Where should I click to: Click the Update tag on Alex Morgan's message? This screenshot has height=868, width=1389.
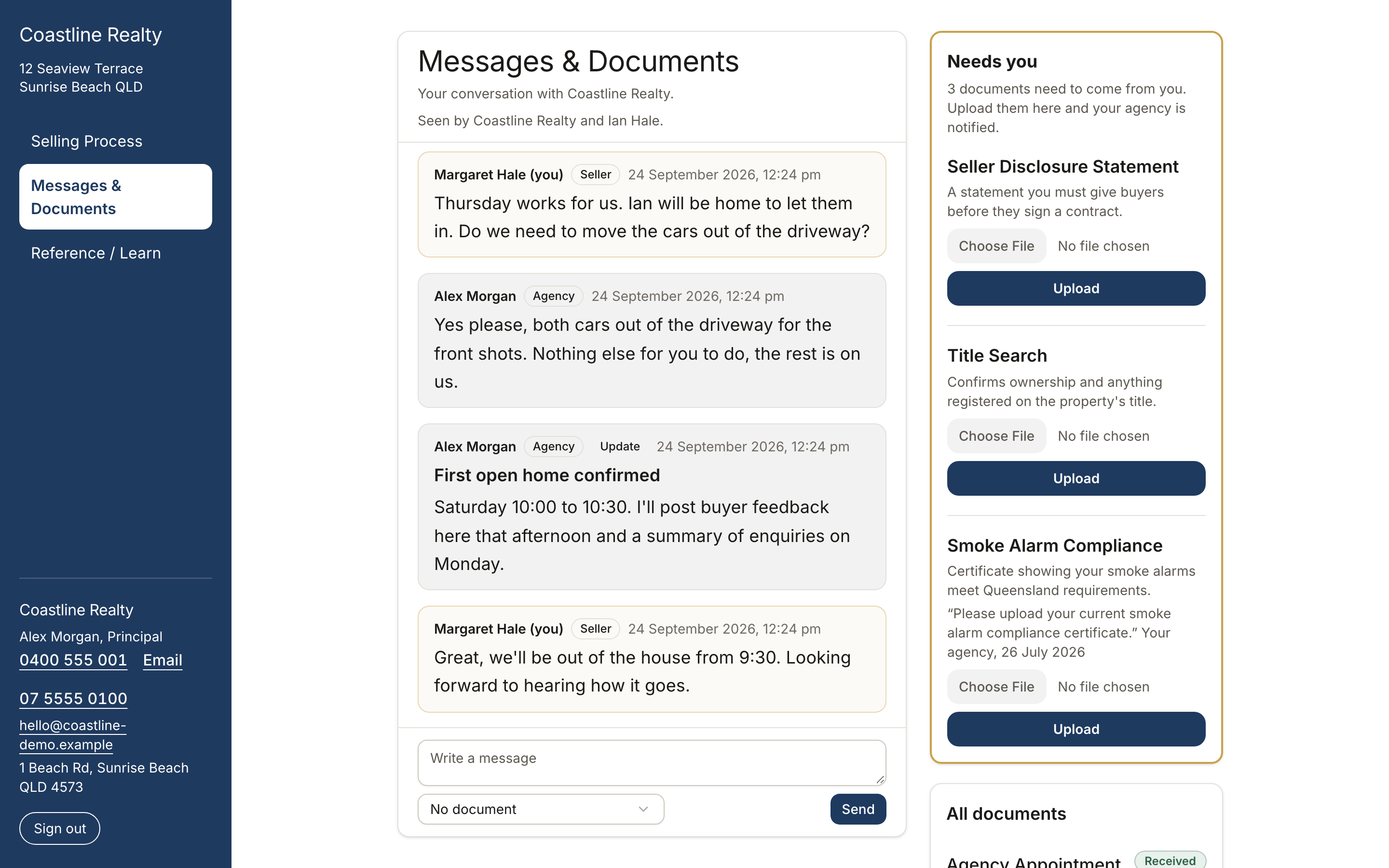point(619,446)
